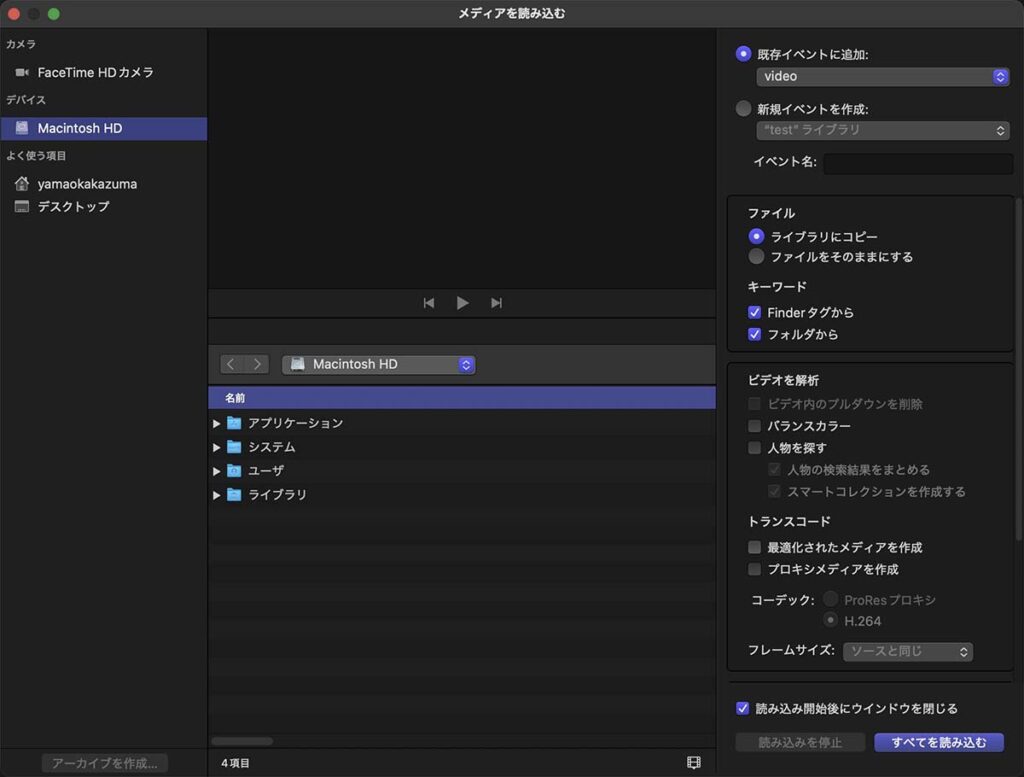Image resolution: width=1024 pixels, height=777 pixels.
Task: Open デスクトップ in sidebar
Action: click(x=73, y=206)
